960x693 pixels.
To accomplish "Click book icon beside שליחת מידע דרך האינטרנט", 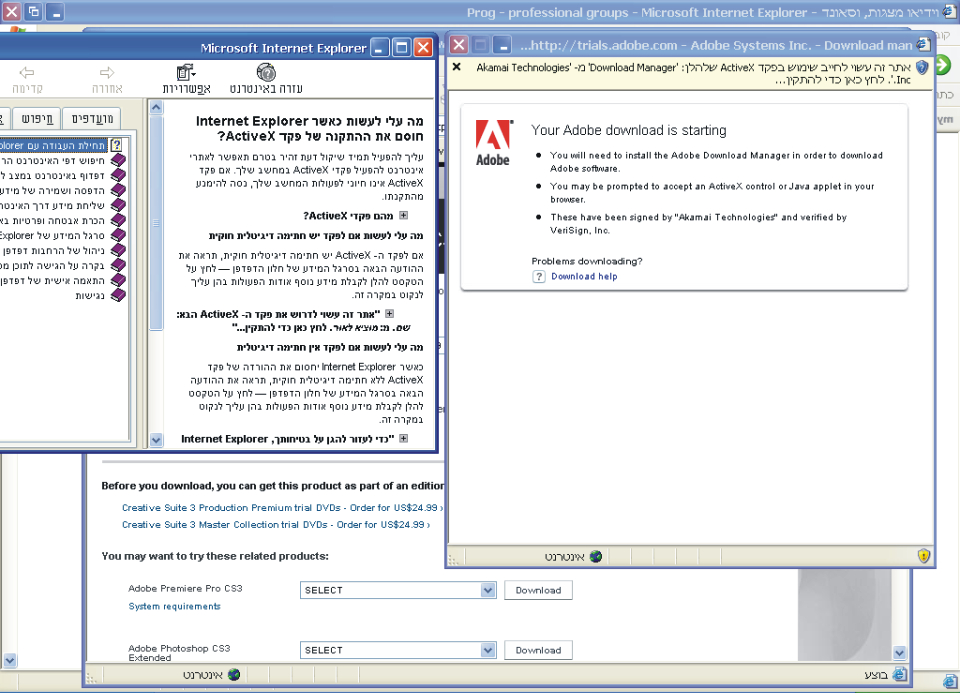I will pos(118,206).
